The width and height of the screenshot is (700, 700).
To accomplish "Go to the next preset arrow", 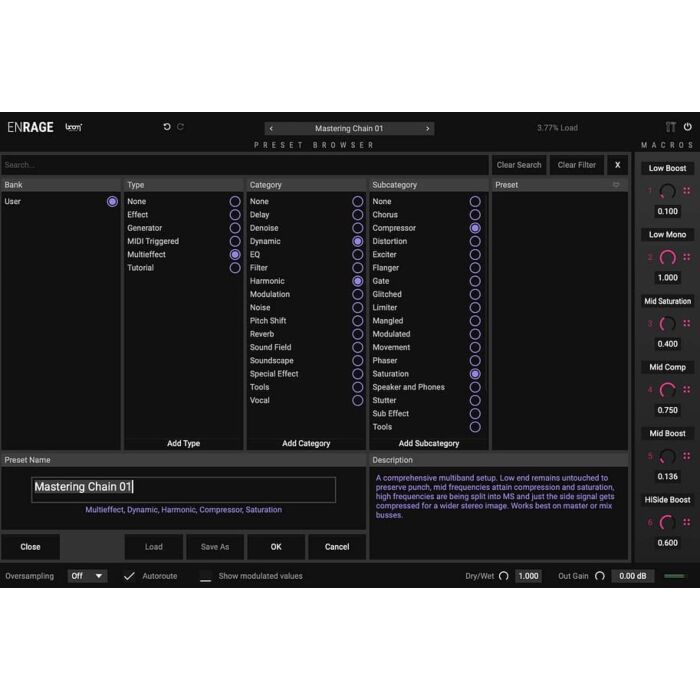I will (x=428, y=129).
